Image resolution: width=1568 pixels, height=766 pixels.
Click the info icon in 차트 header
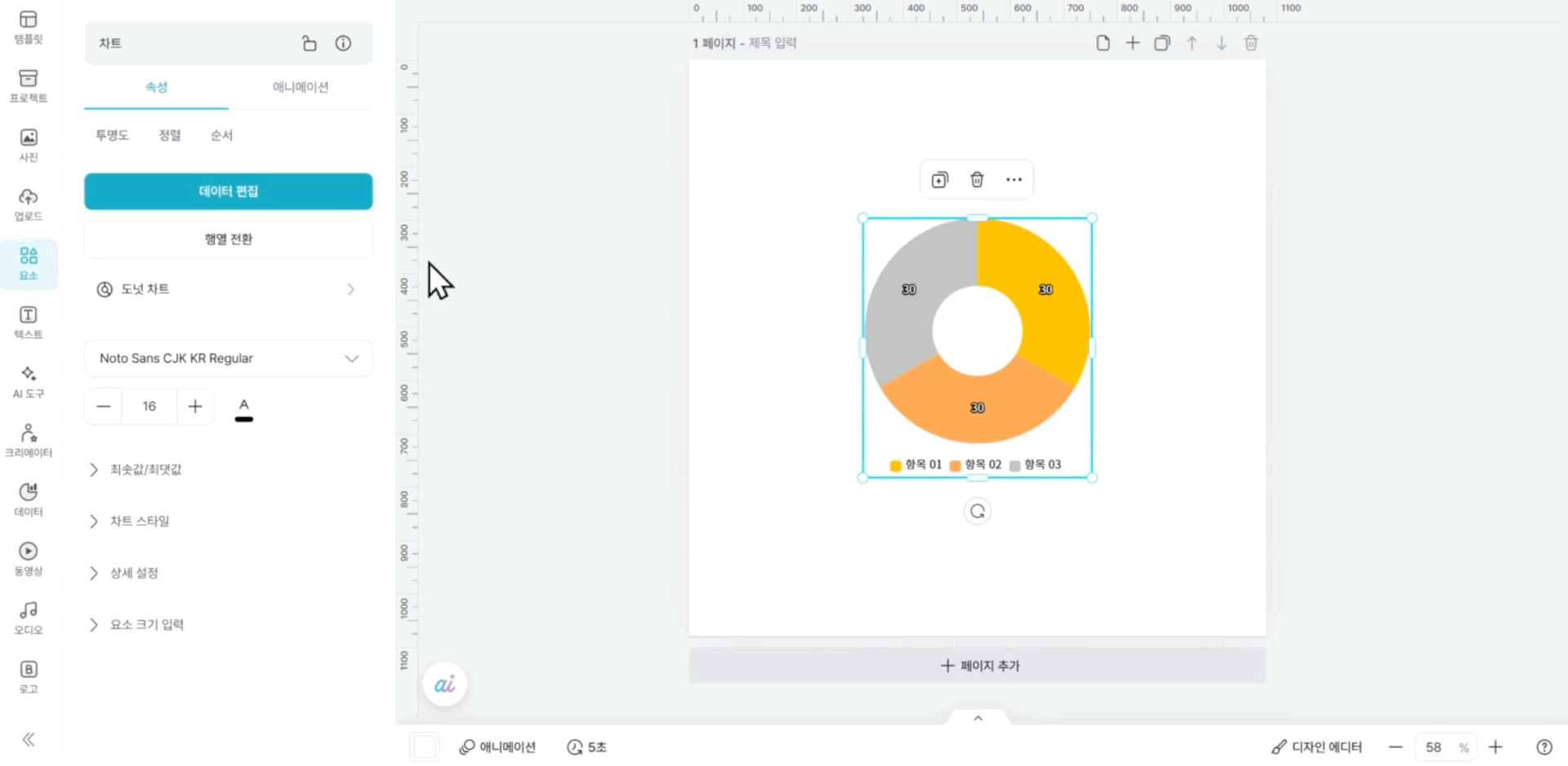(x=344, y=43)
